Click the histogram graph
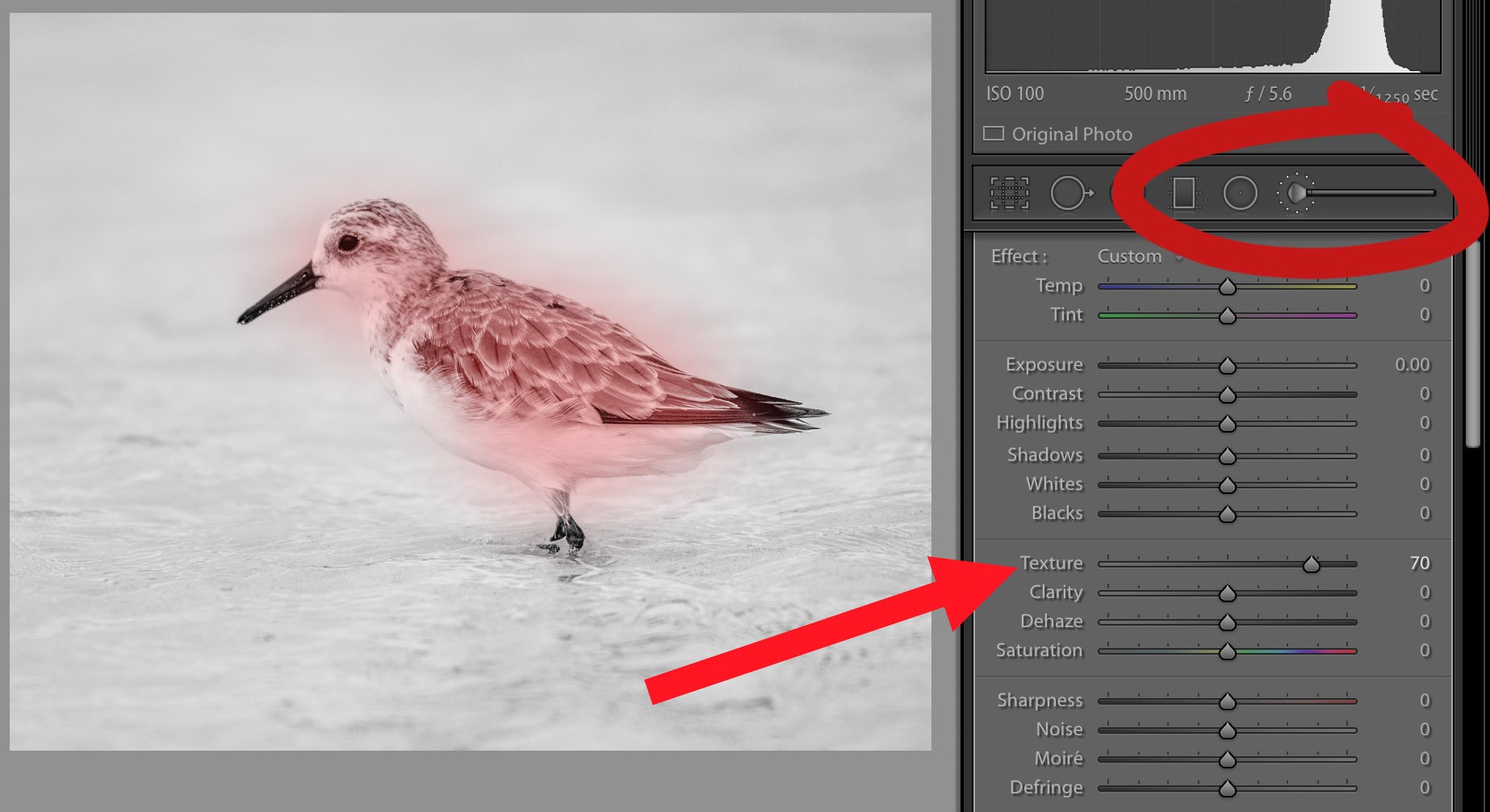This screenshot has height=812, width=1490. 1212,36
